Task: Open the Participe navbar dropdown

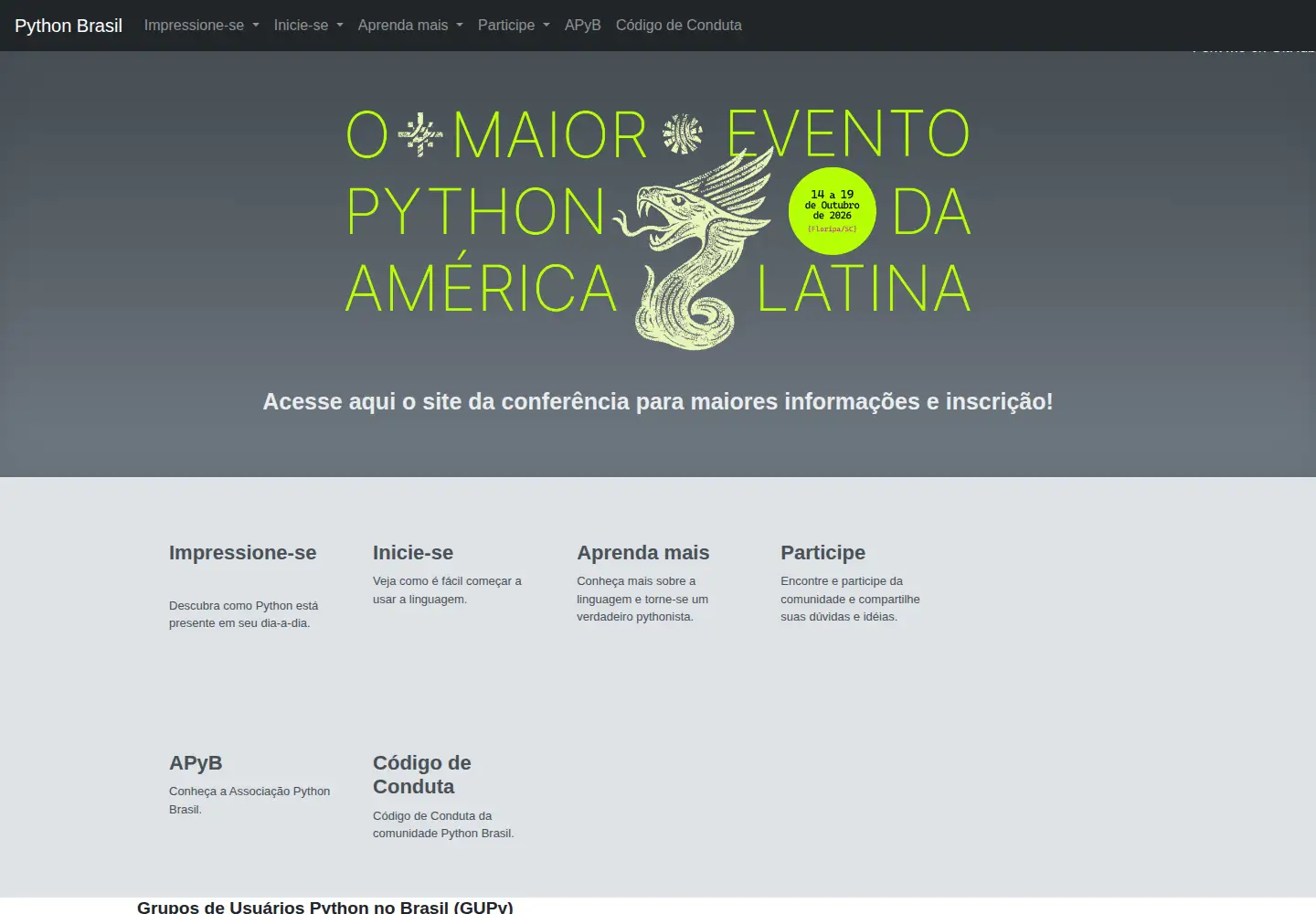Action: 514,26
